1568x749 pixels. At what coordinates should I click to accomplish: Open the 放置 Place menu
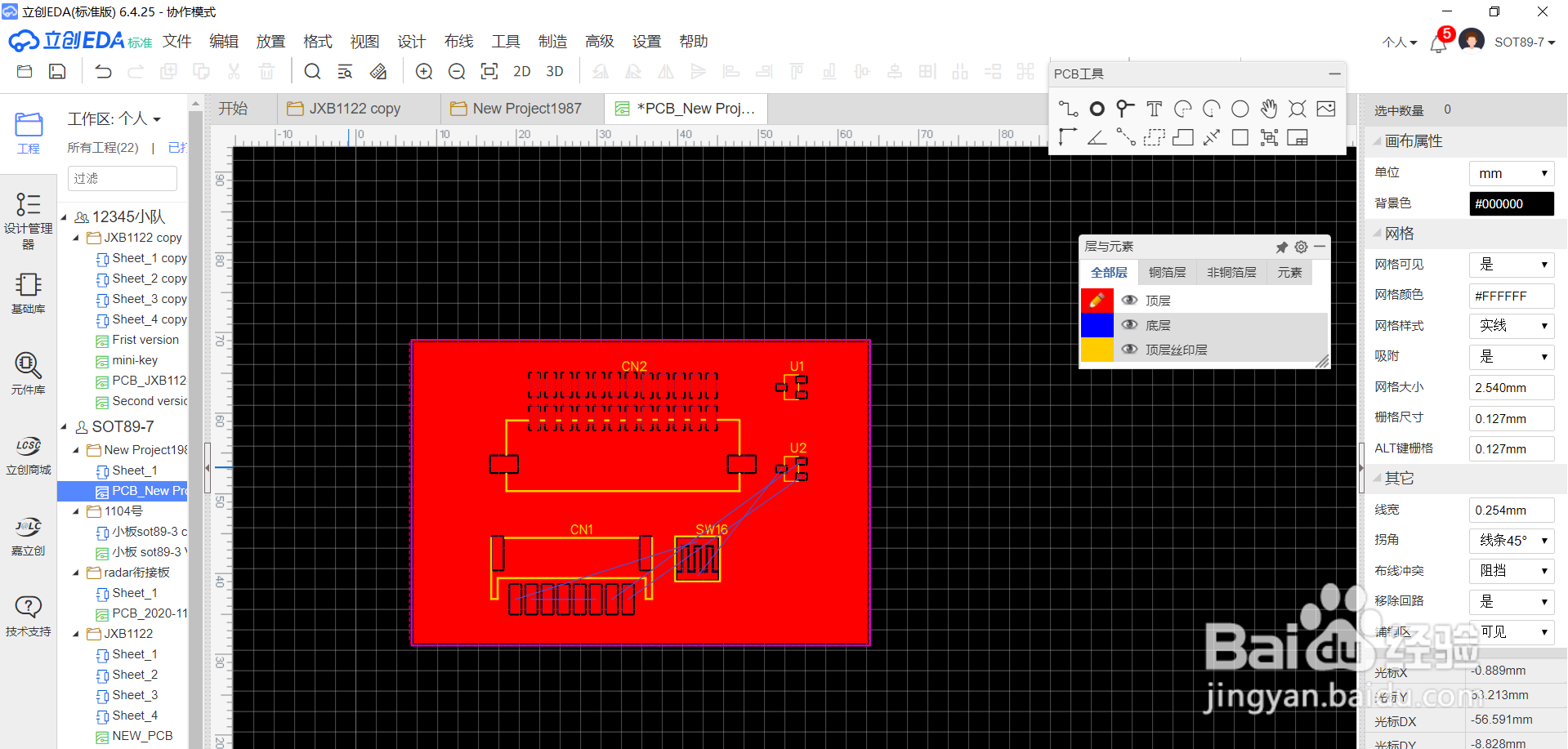click(270, 42)
